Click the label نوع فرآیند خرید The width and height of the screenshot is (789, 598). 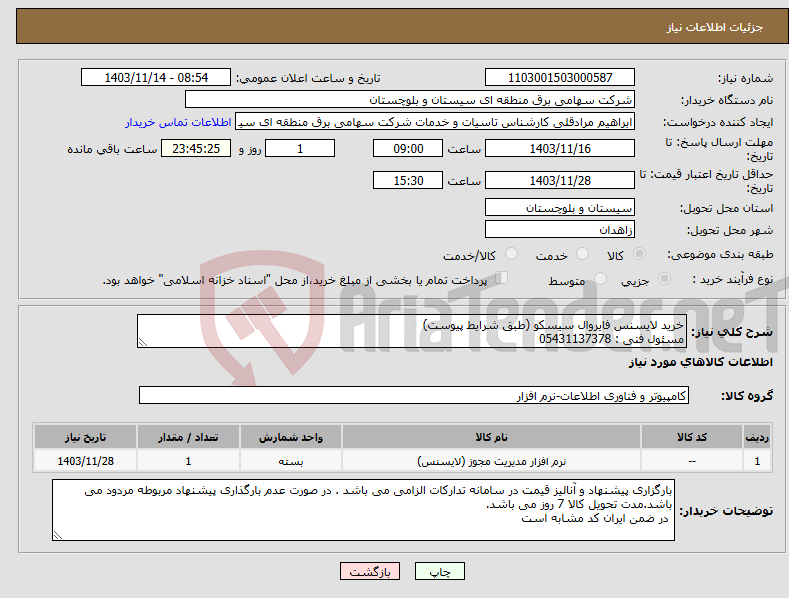tap(733, 279)
